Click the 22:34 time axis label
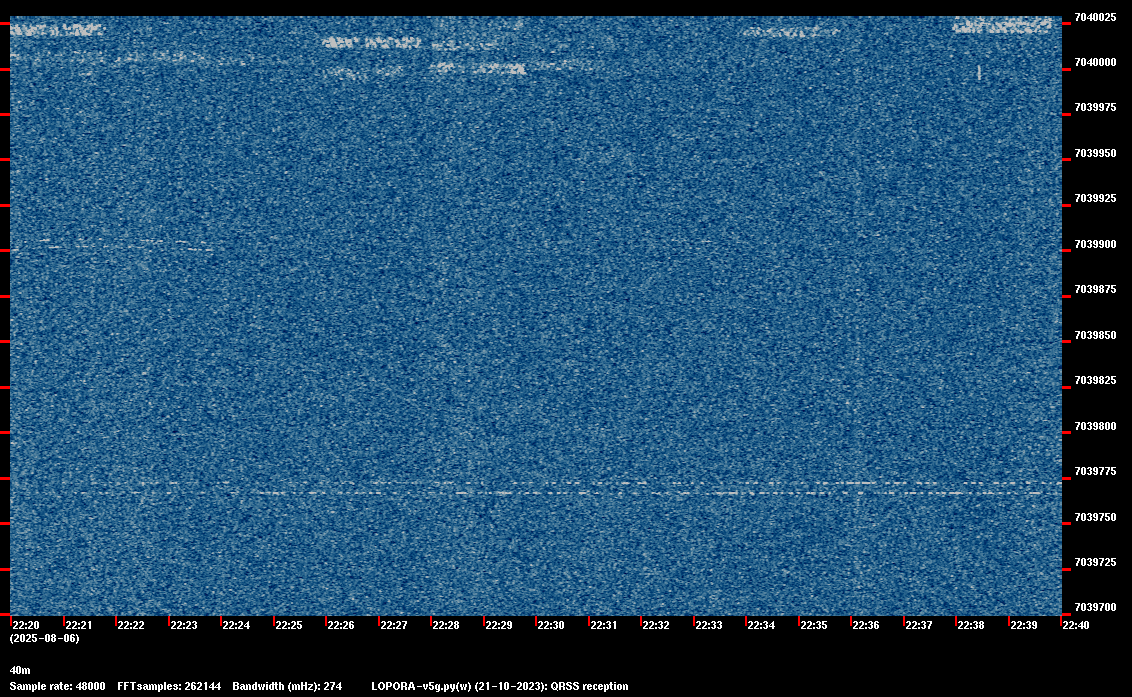1132x697 pixels. tap(761, 625)
